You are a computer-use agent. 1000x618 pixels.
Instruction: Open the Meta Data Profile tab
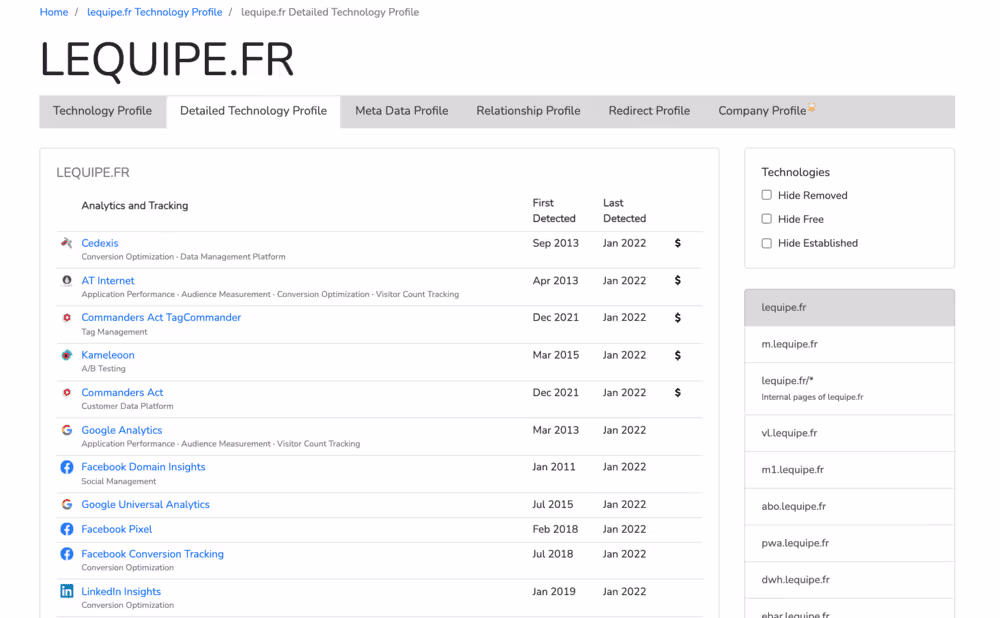tap(402, 111)
